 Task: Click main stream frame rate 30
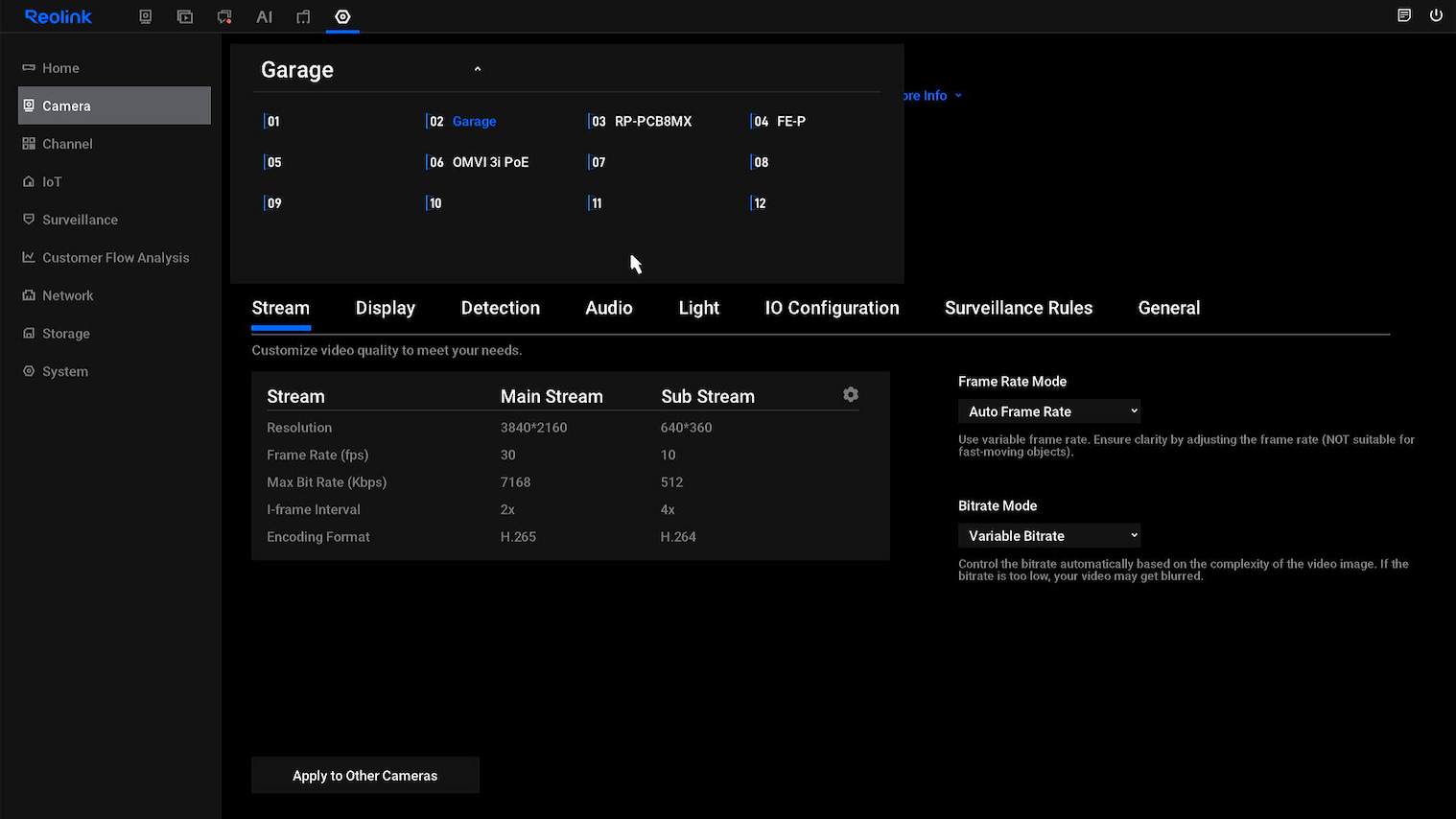507,456
